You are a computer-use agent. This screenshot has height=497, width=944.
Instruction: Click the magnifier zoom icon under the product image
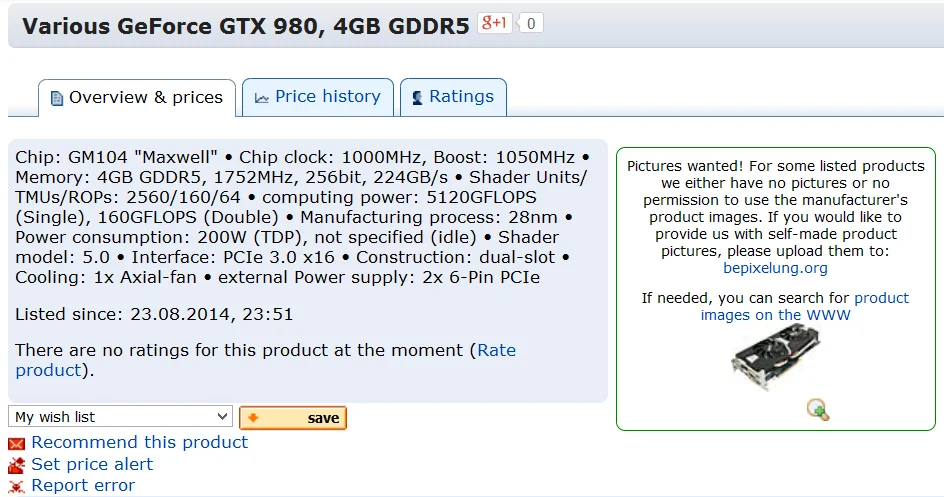[x=818, y=410]
